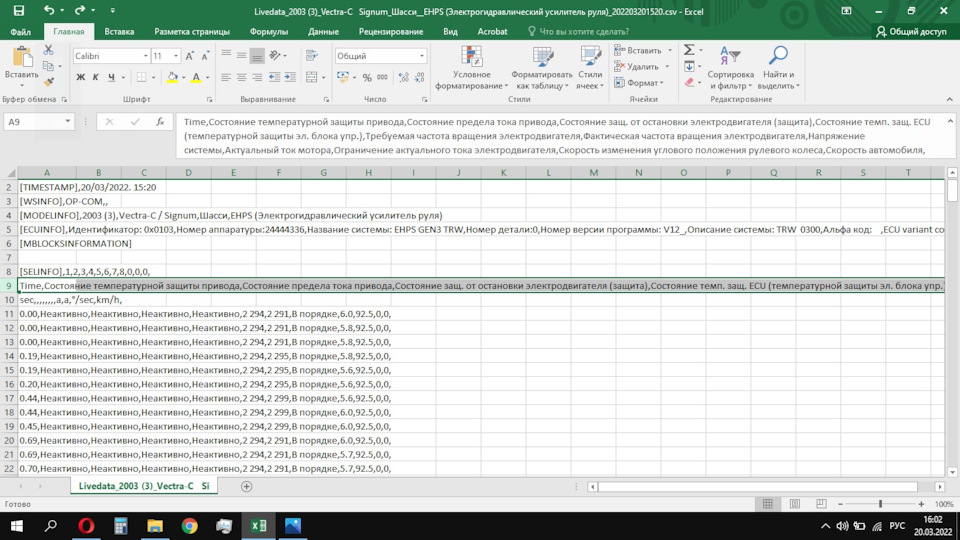Open Форматировать как таблицу gallery
Screen dimensions: 960x540
click(x=542, y=67)
